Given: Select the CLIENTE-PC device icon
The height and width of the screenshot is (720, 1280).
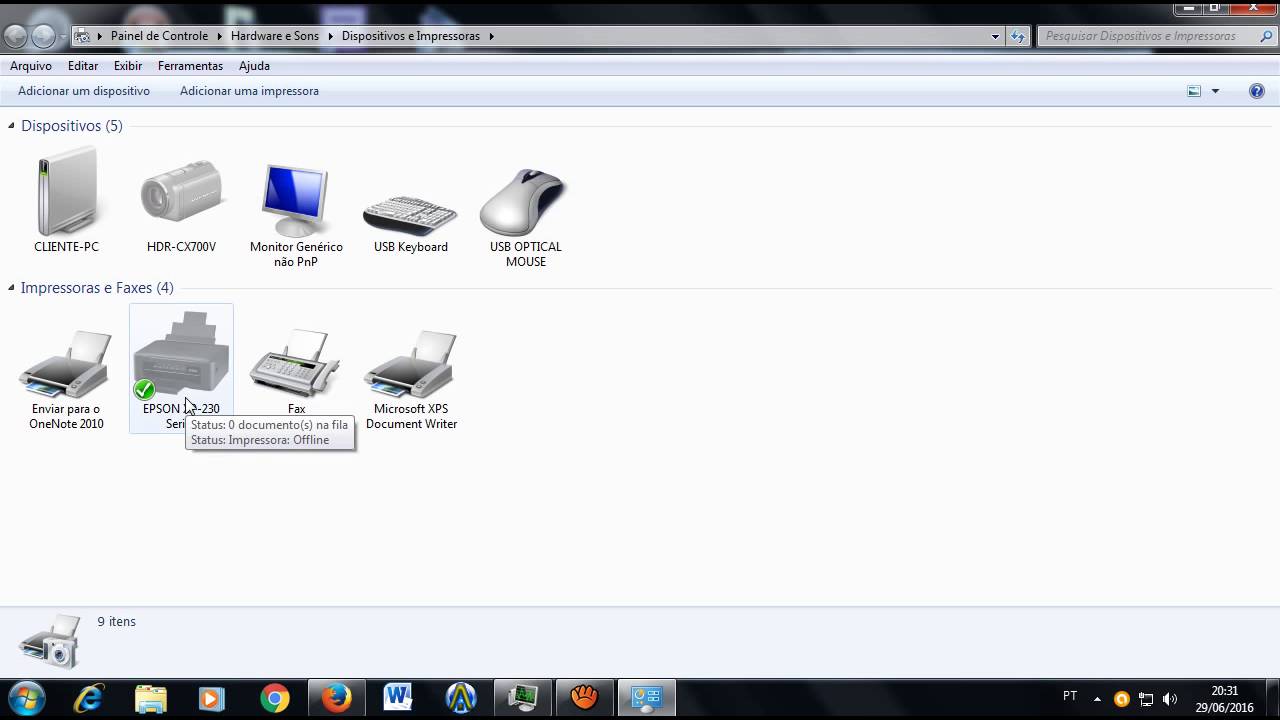Looking at the screenshot, I should (66, 192).
